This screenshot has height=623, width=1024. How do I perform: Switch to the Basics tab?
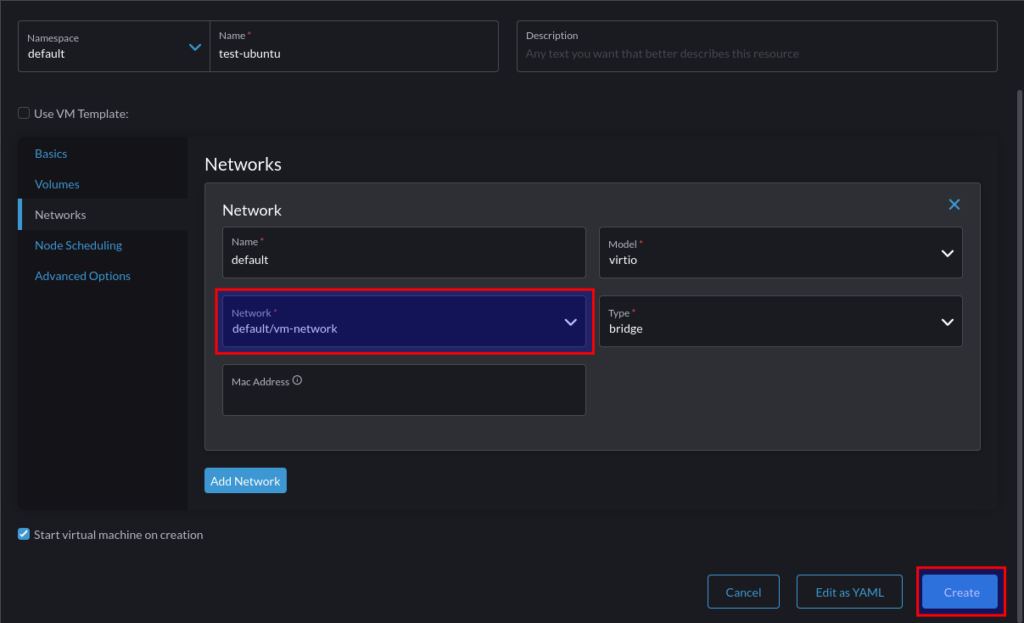point(51,153)
